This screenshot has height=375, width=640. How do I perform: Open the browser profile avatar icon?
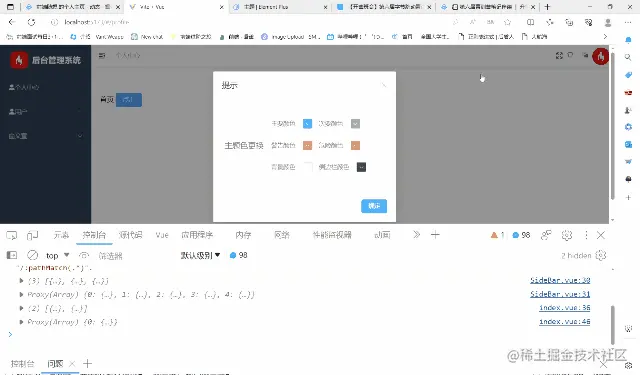click(608, 22)
